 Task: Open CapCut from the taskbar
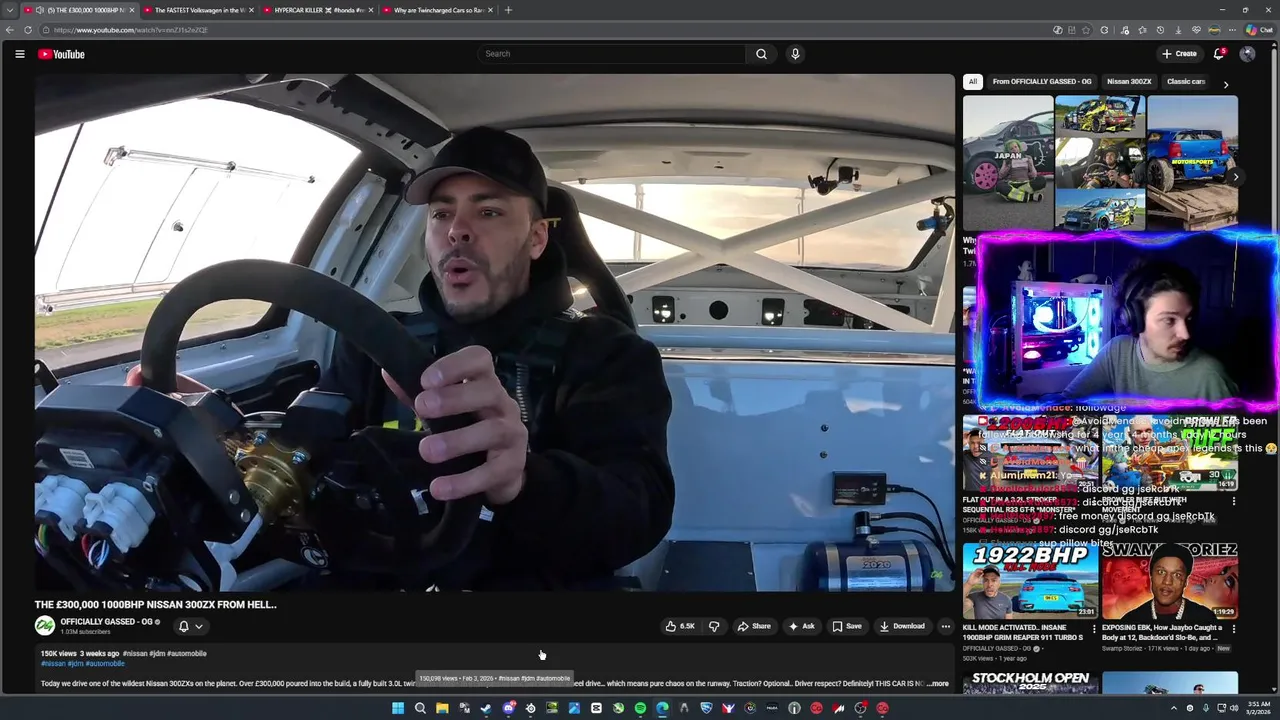[596, 708]
